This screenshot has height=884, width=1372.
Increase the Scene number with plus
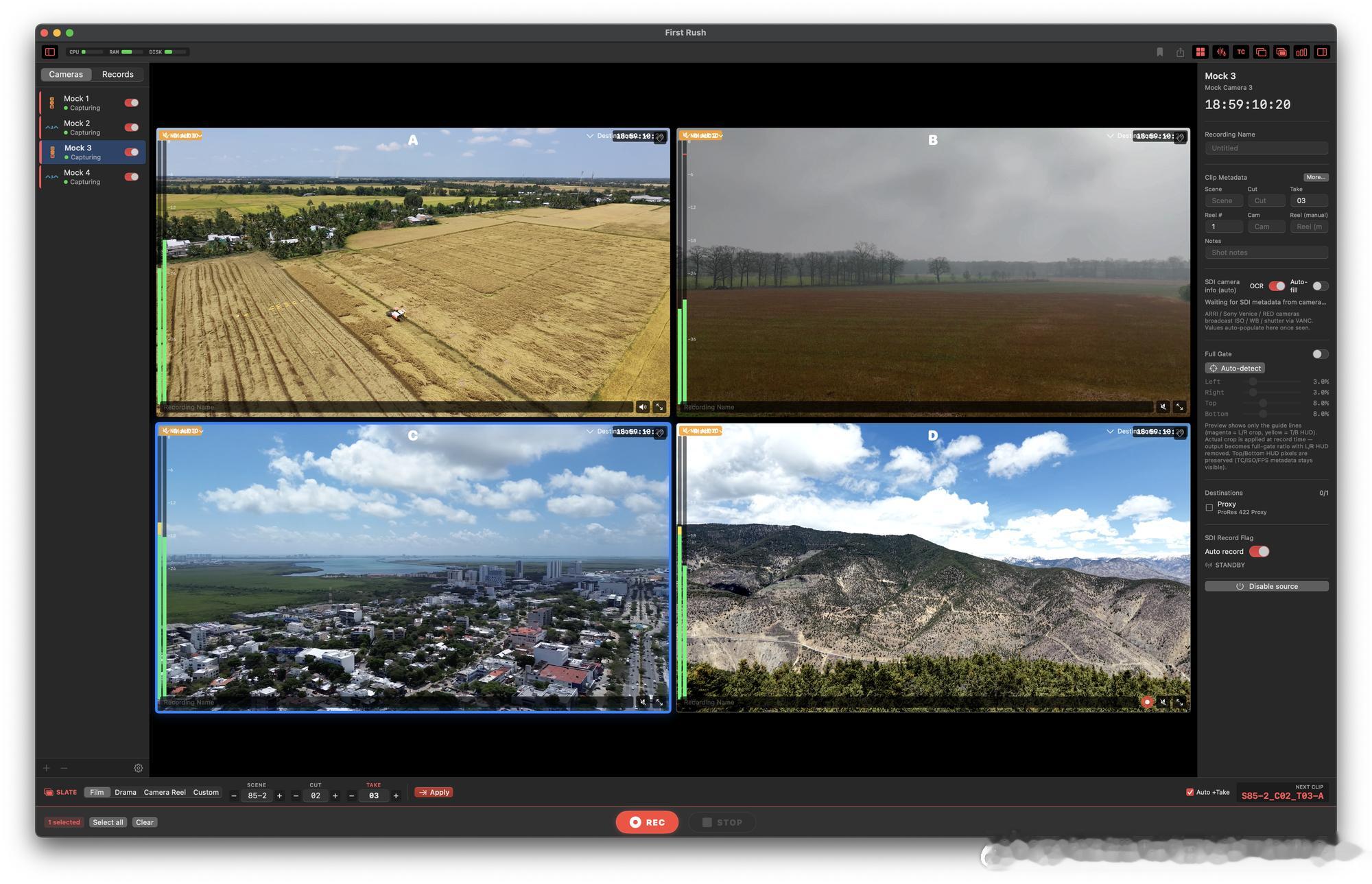point(279,796)
